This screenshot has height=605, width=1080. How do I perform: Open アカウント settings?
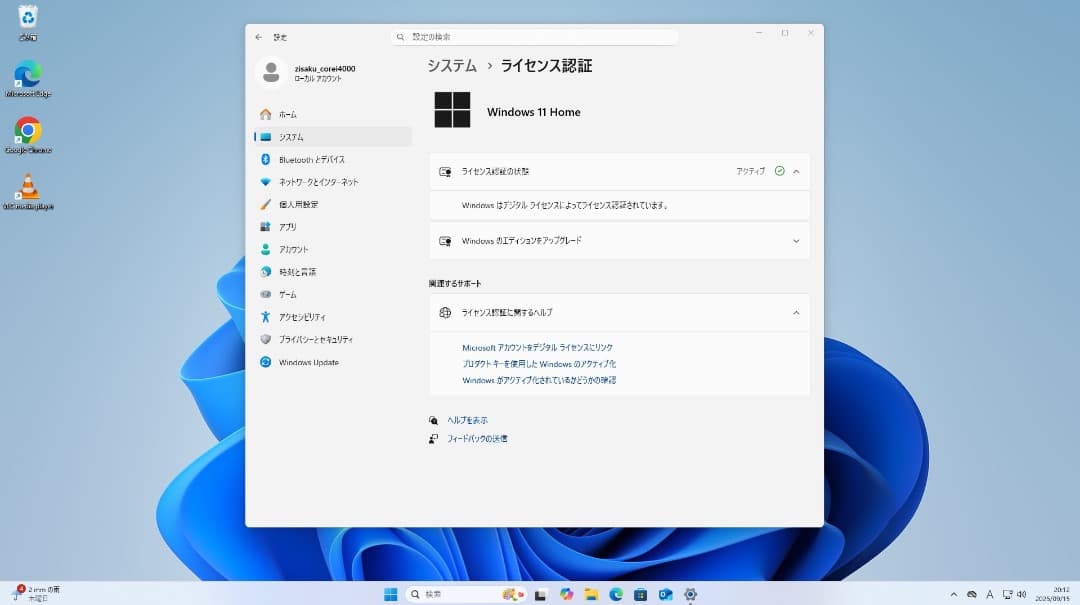pyautogui.click(x=333, y=249)
